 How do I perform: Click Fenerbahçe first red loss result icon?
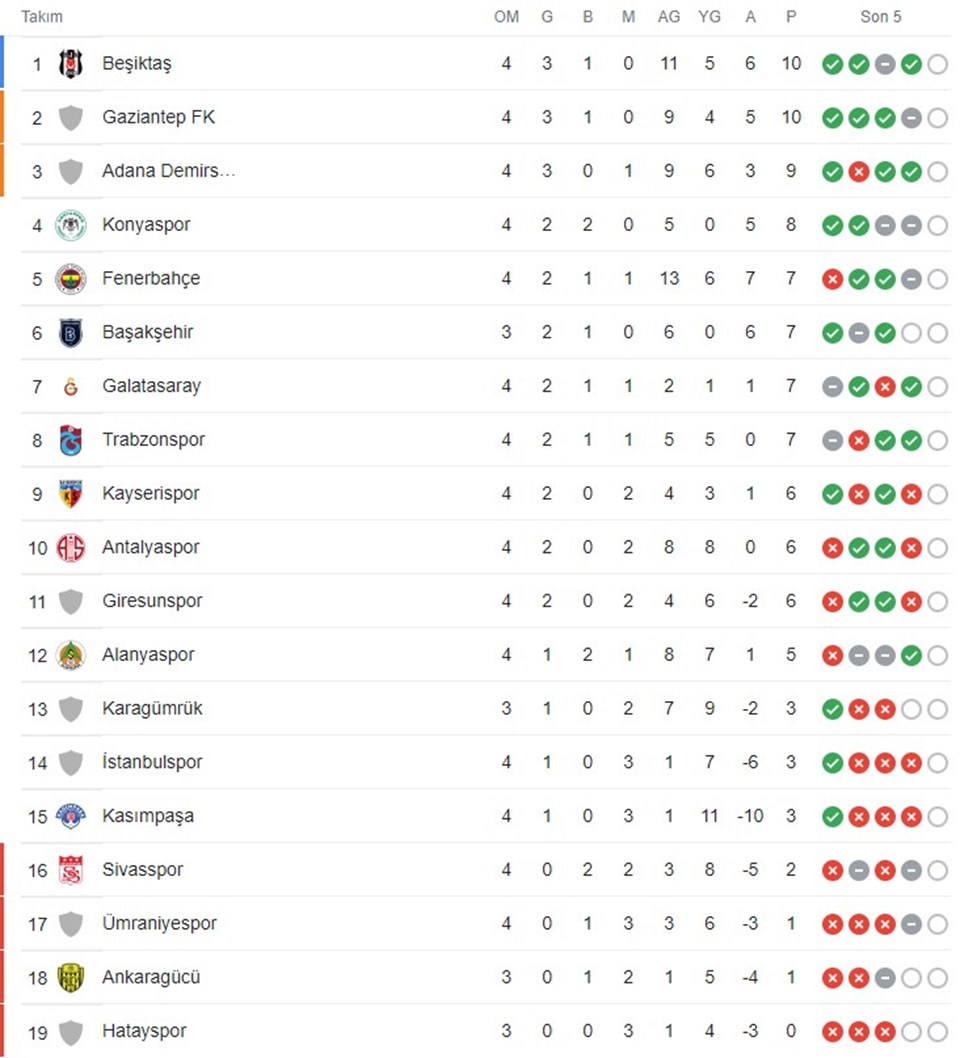click(832, 279)
